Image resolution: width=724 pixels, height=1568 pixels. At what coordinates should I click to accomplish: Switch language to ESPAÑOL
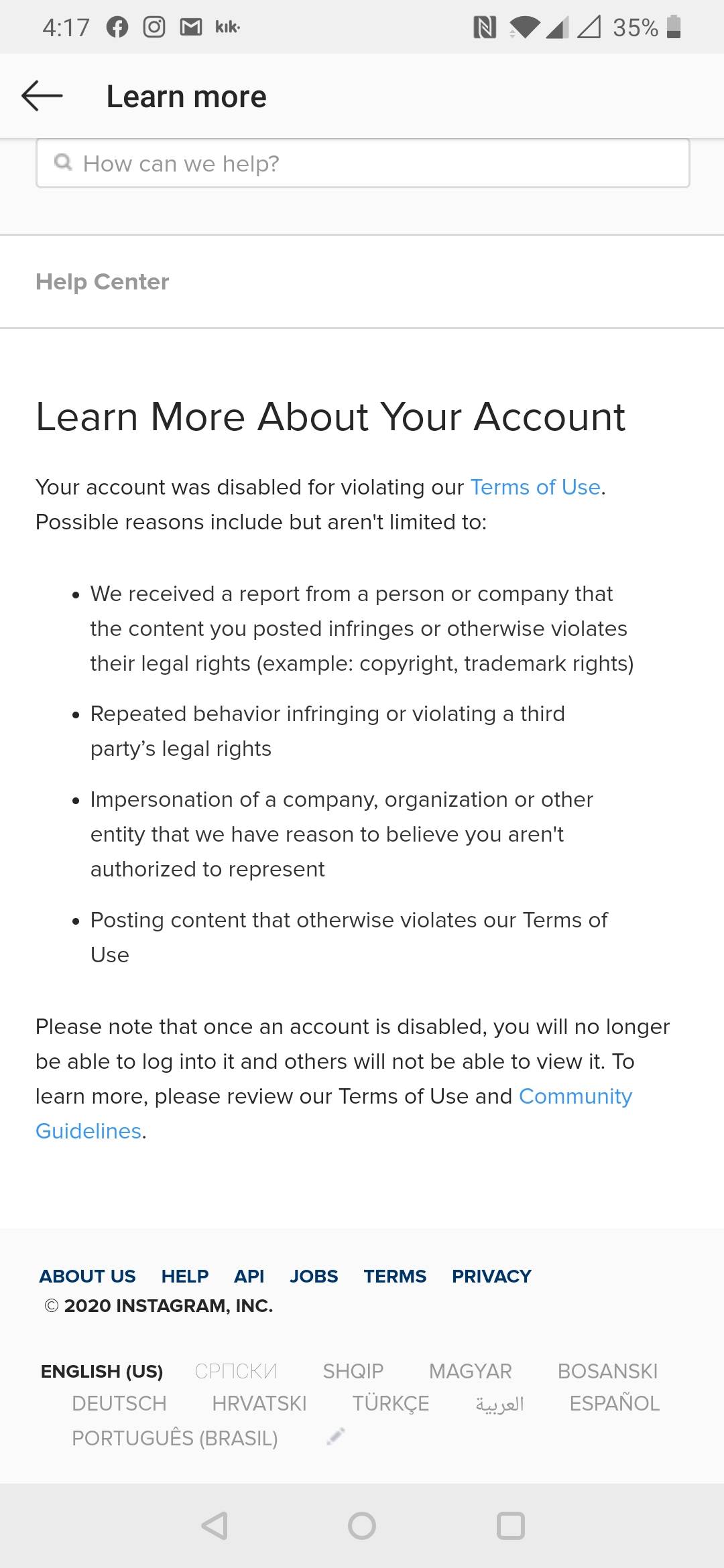click(x=615, y=1403)
